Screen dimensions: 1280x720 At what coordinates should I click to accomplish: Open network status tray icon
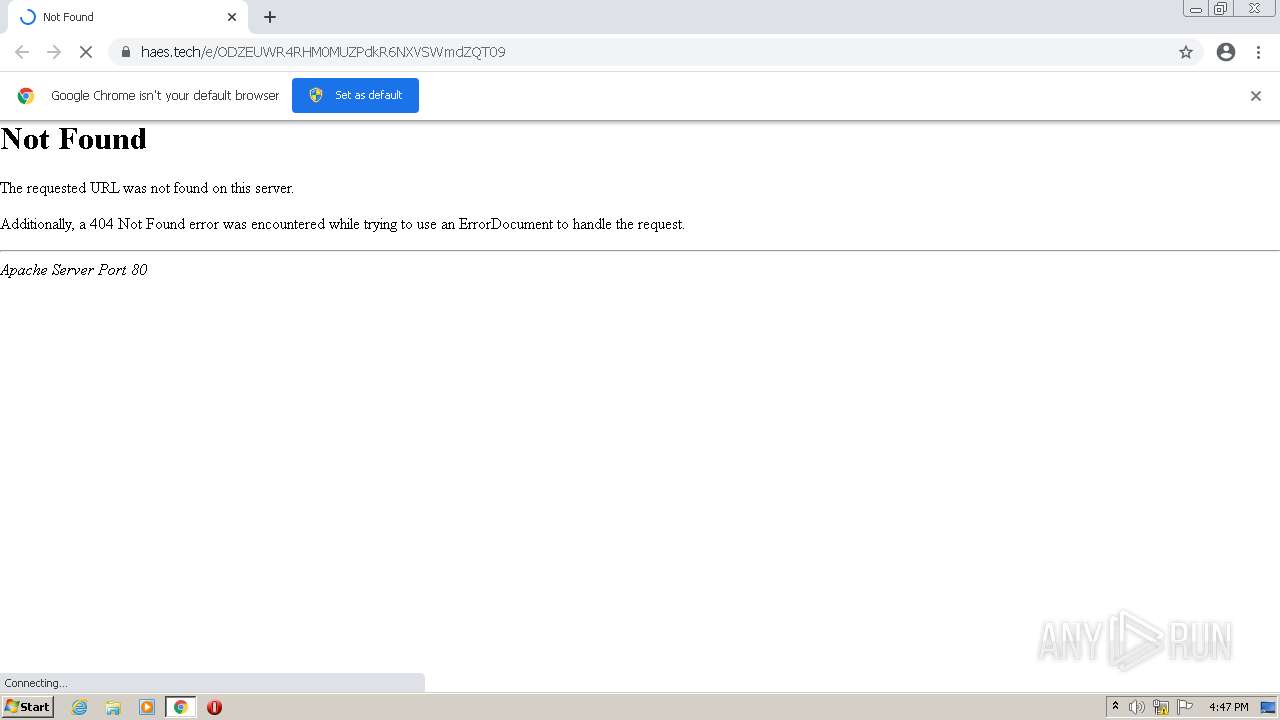pyautogui.click(x=1161, y=707)
